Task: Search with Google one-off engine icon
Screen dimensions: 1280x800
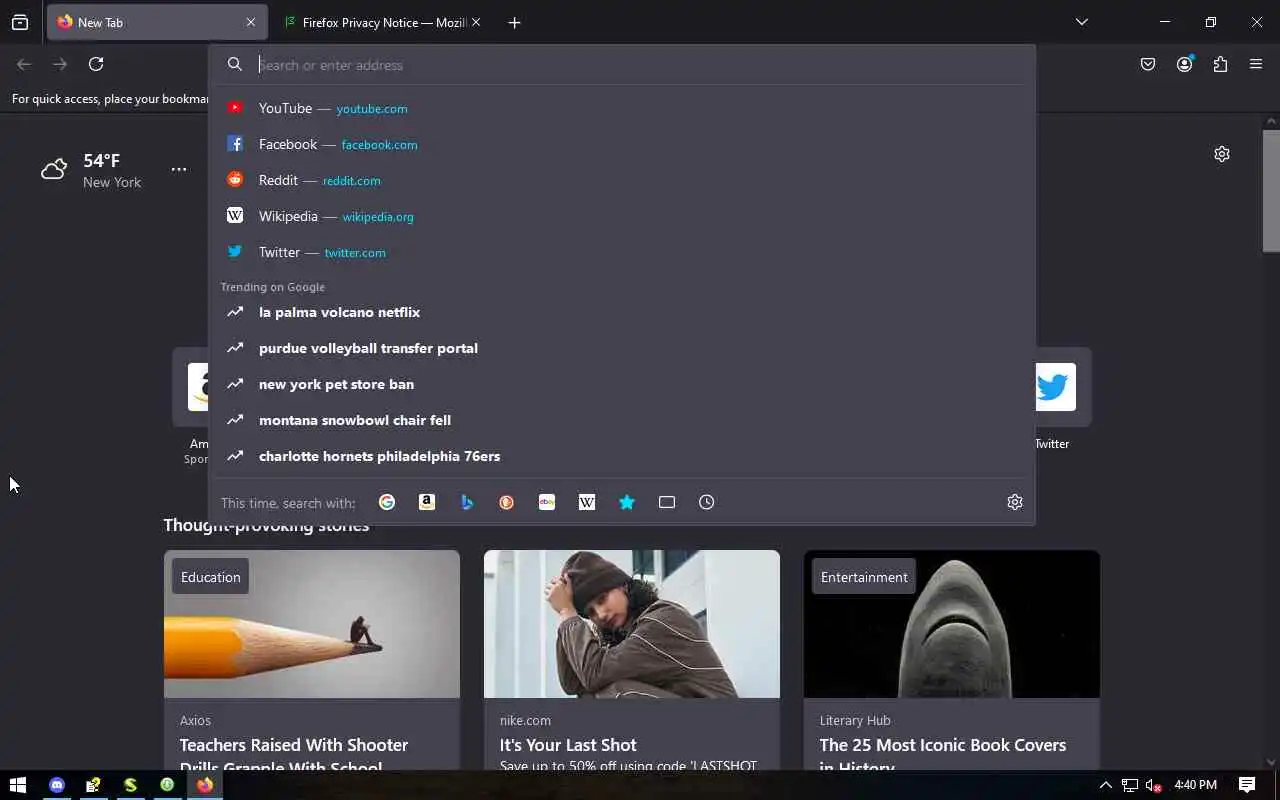Action: 387,502
